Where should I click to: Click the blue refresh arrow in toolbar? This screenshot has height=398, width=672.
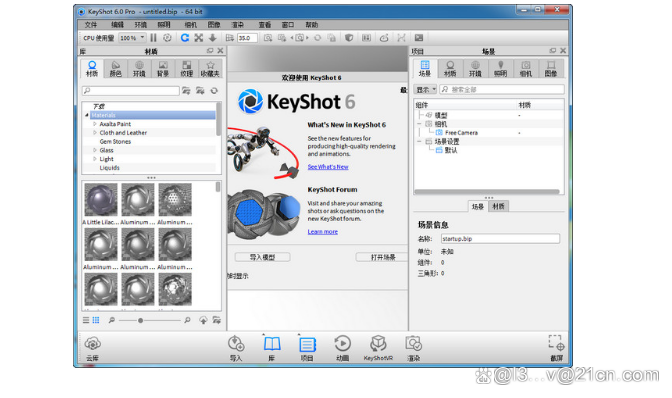coord(185,38)
